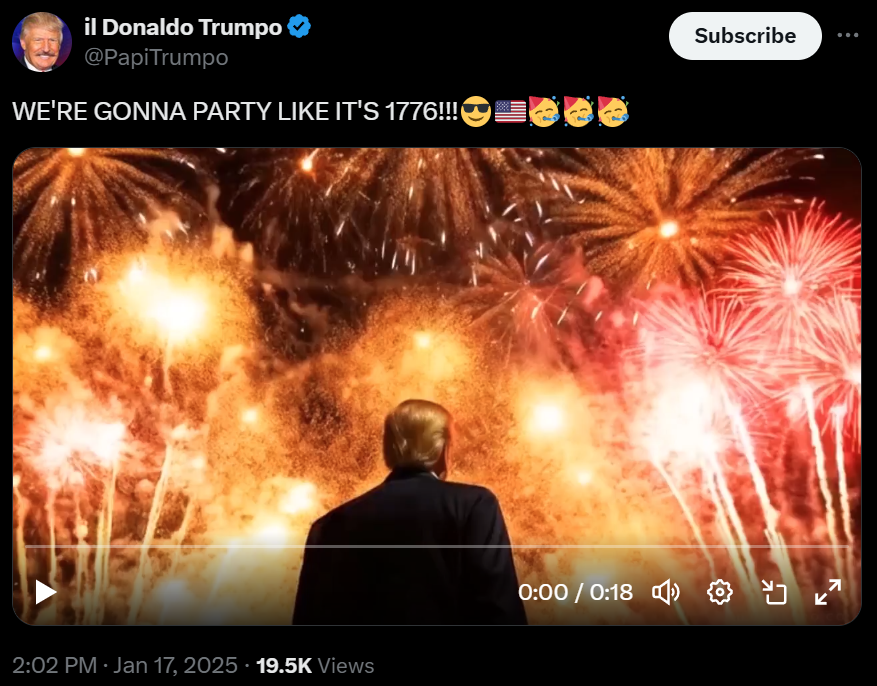This screenshot has height=686, width=877.
Task: Click the 19.5K Views count
Action: 315,665
